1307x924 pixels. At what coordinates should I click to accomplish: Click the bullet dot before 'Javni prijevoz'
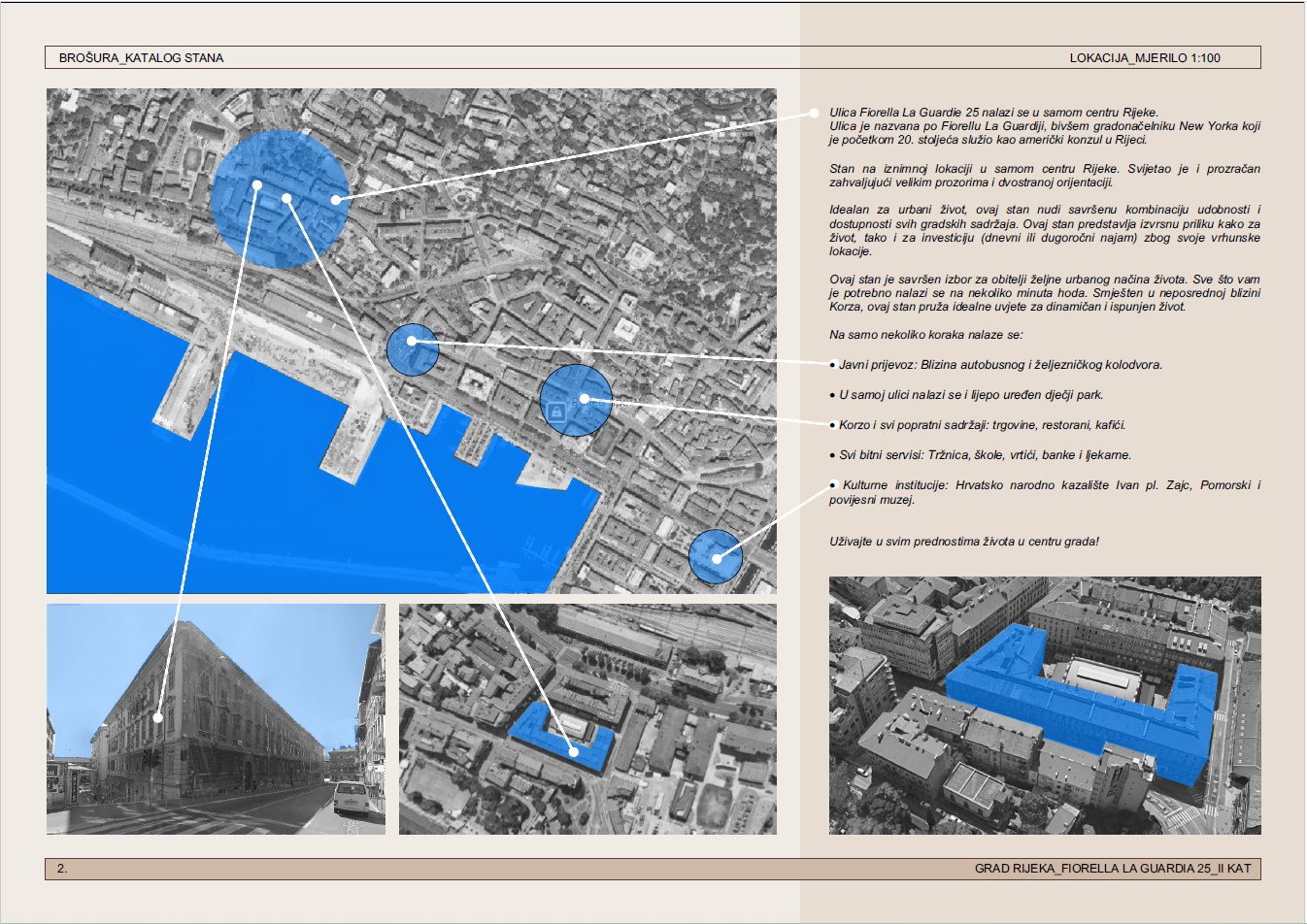832,366
